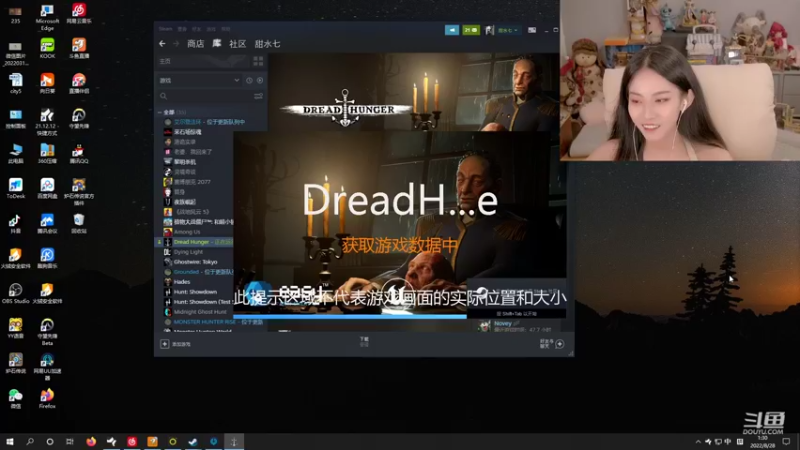The image size is (800, 450).
Task: Open the ToDesk desktop shortcut
Action: pos(15,188)
